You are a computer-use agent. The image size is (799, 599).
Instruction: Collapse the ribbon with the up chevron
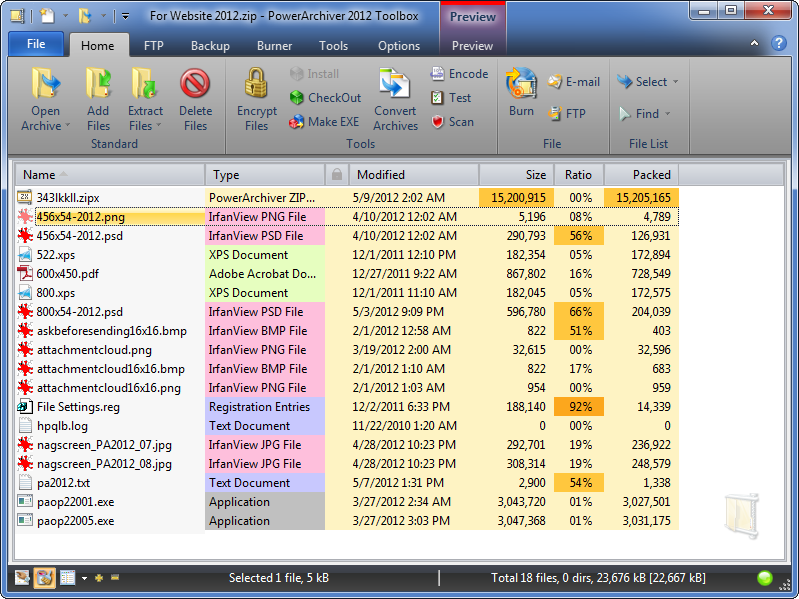(x=754, y=43)
